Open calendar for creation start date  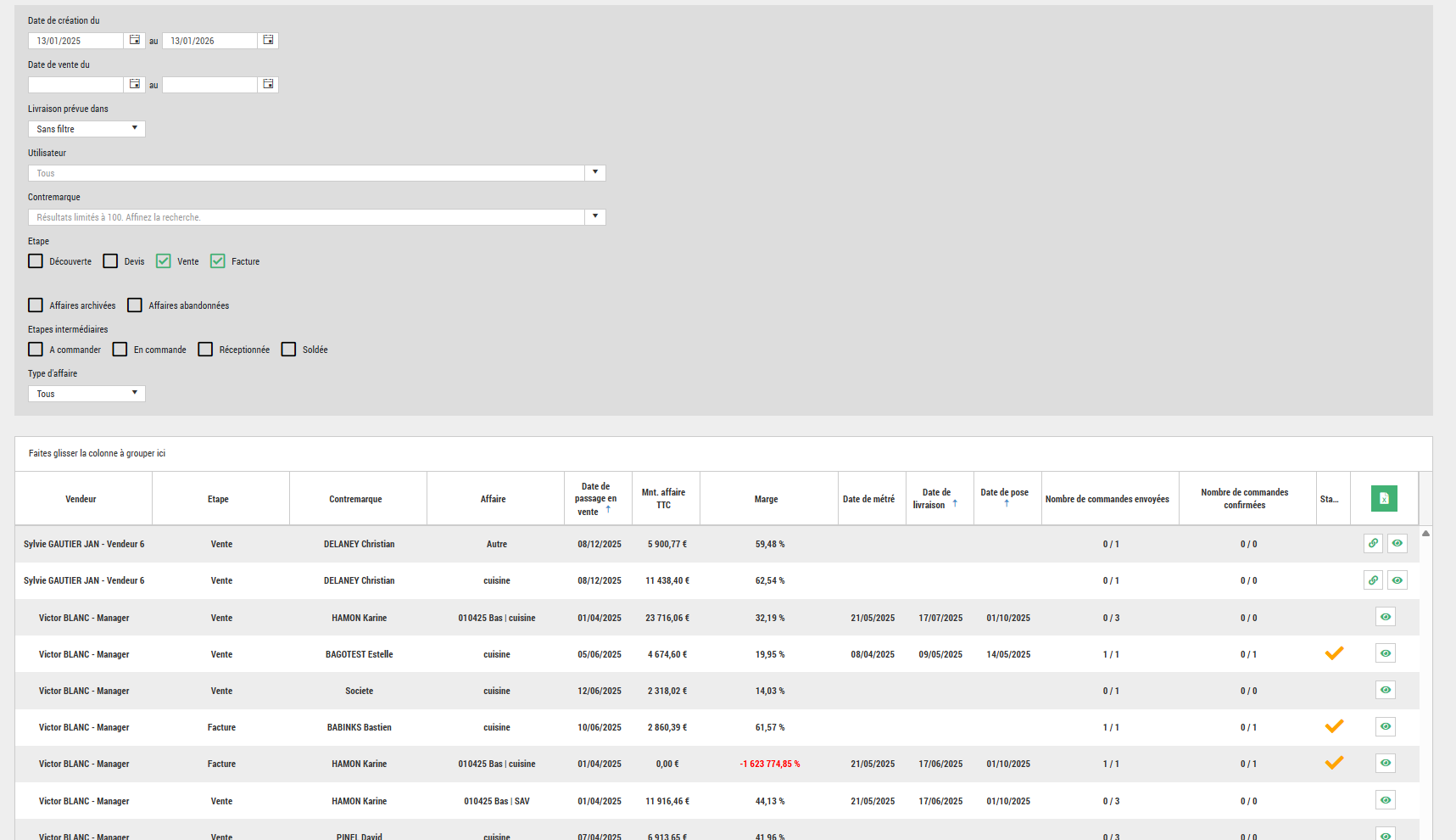point(134,40)
